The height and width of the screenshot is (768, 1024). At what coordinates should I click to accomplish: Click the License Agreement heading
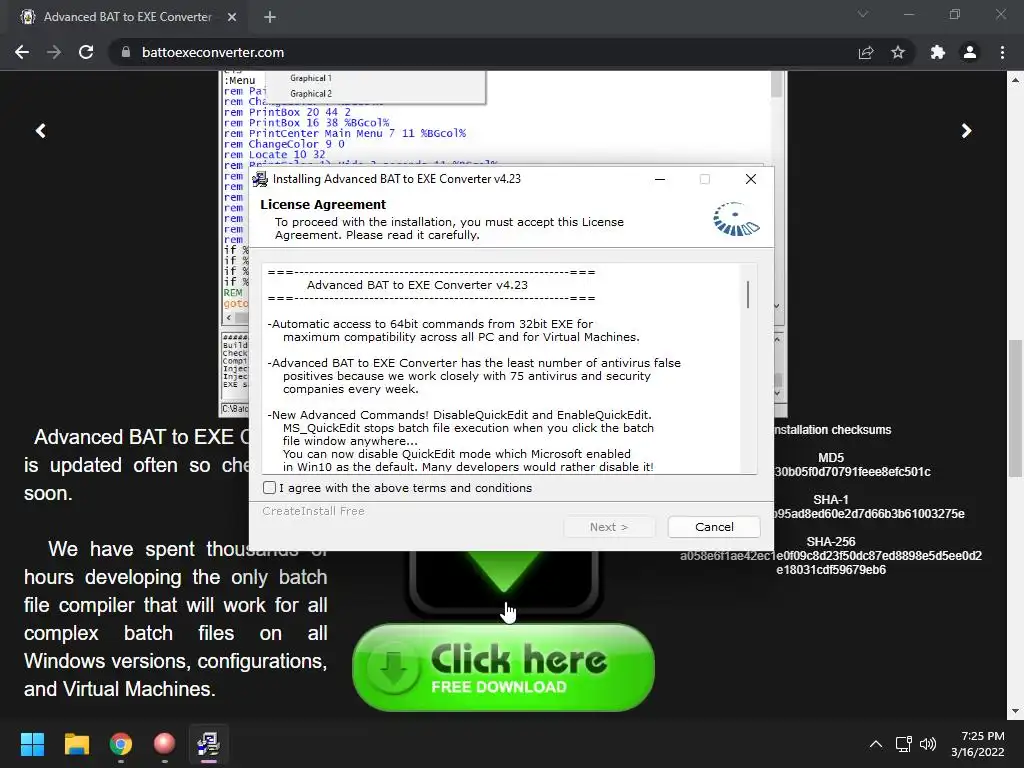323,204
